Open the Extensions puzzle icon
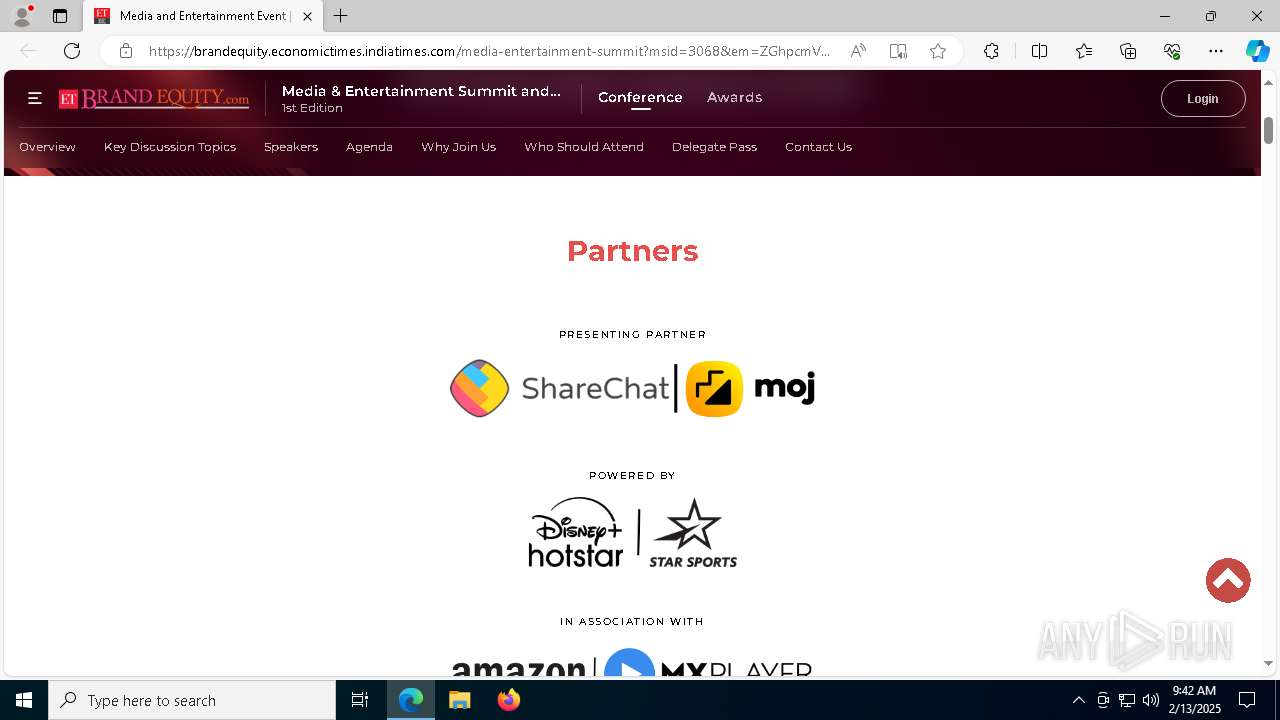Screen dimensions: 1280x720 tap(991, 51)
